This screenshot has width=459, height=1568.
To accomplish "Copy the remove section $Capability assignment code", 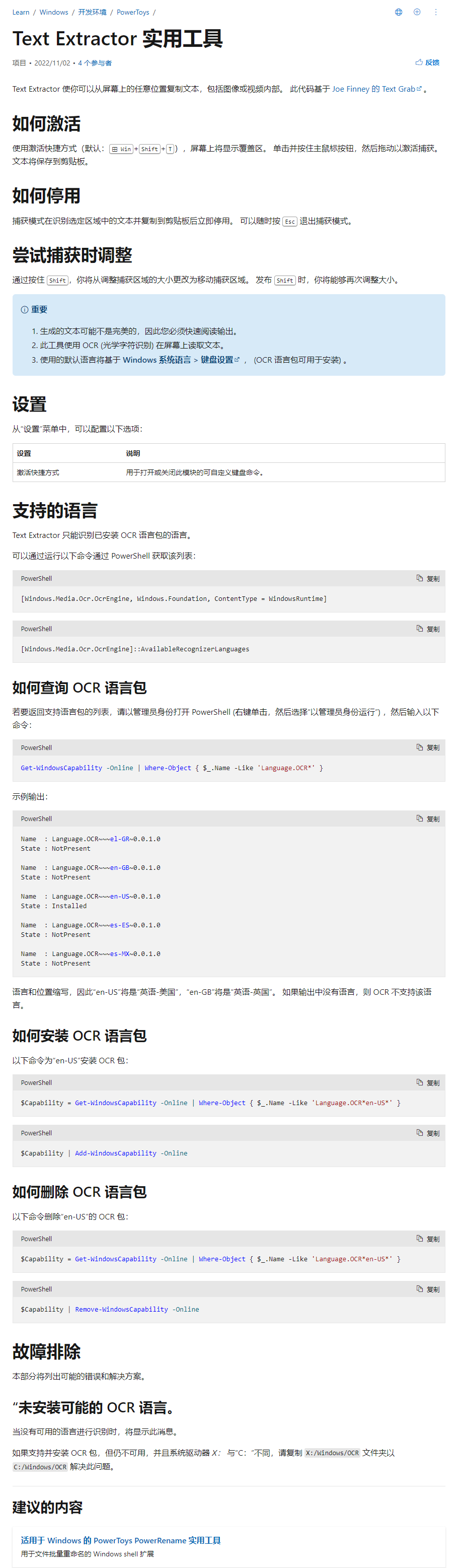I will click(428, 1239).
